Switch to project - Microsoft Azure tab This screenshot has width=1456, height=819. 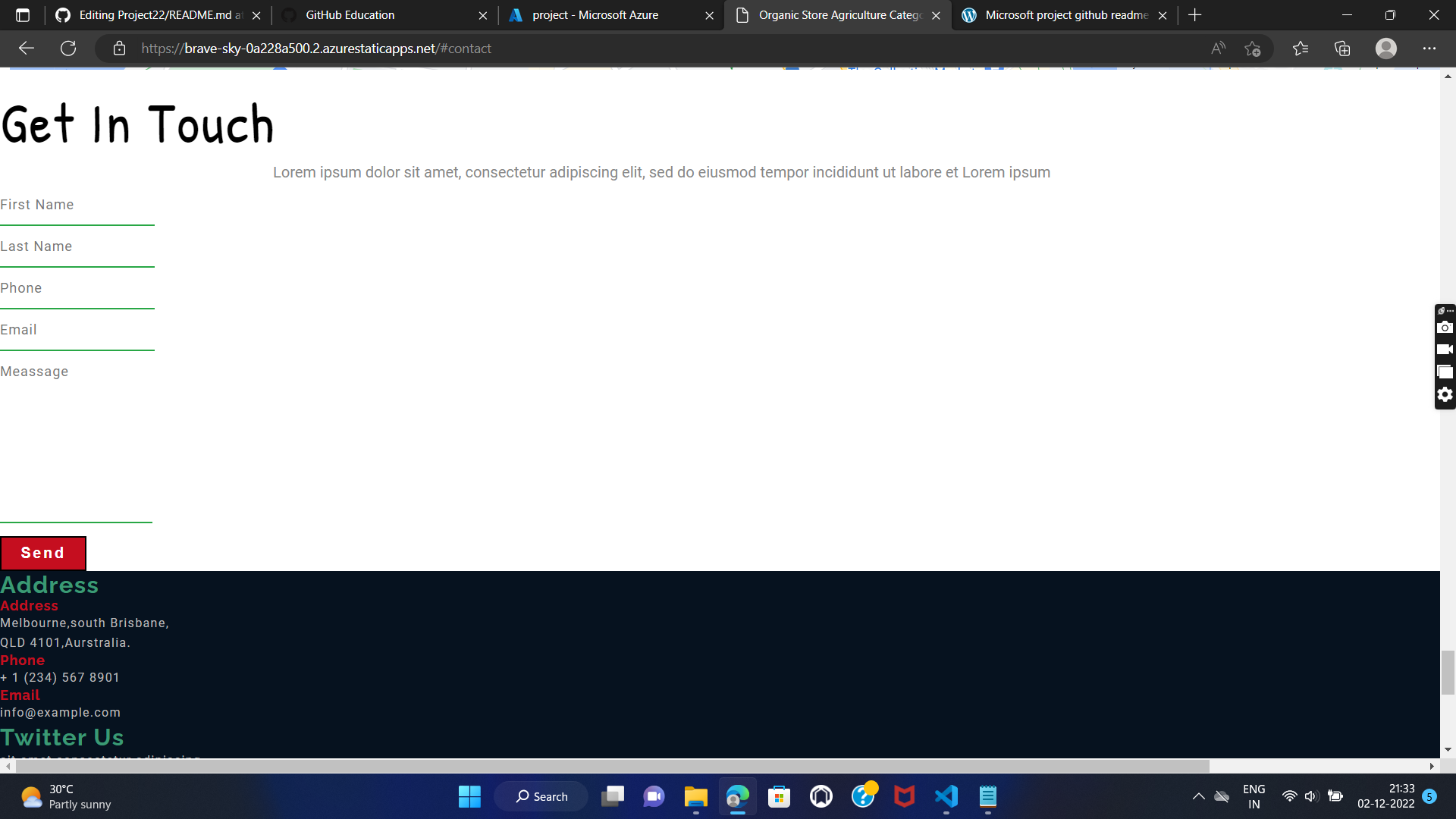[x=595, y=15]
